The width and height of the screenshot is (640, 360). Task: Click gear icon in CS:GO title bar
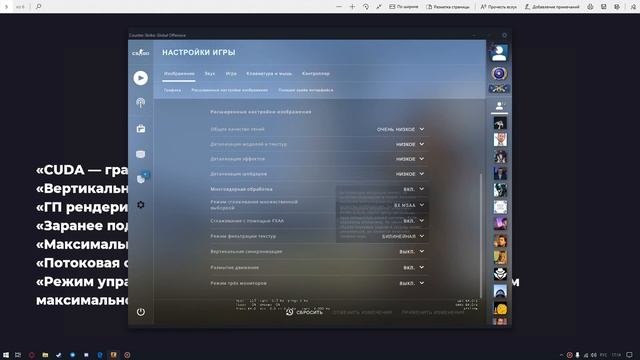tap(504, 35)
